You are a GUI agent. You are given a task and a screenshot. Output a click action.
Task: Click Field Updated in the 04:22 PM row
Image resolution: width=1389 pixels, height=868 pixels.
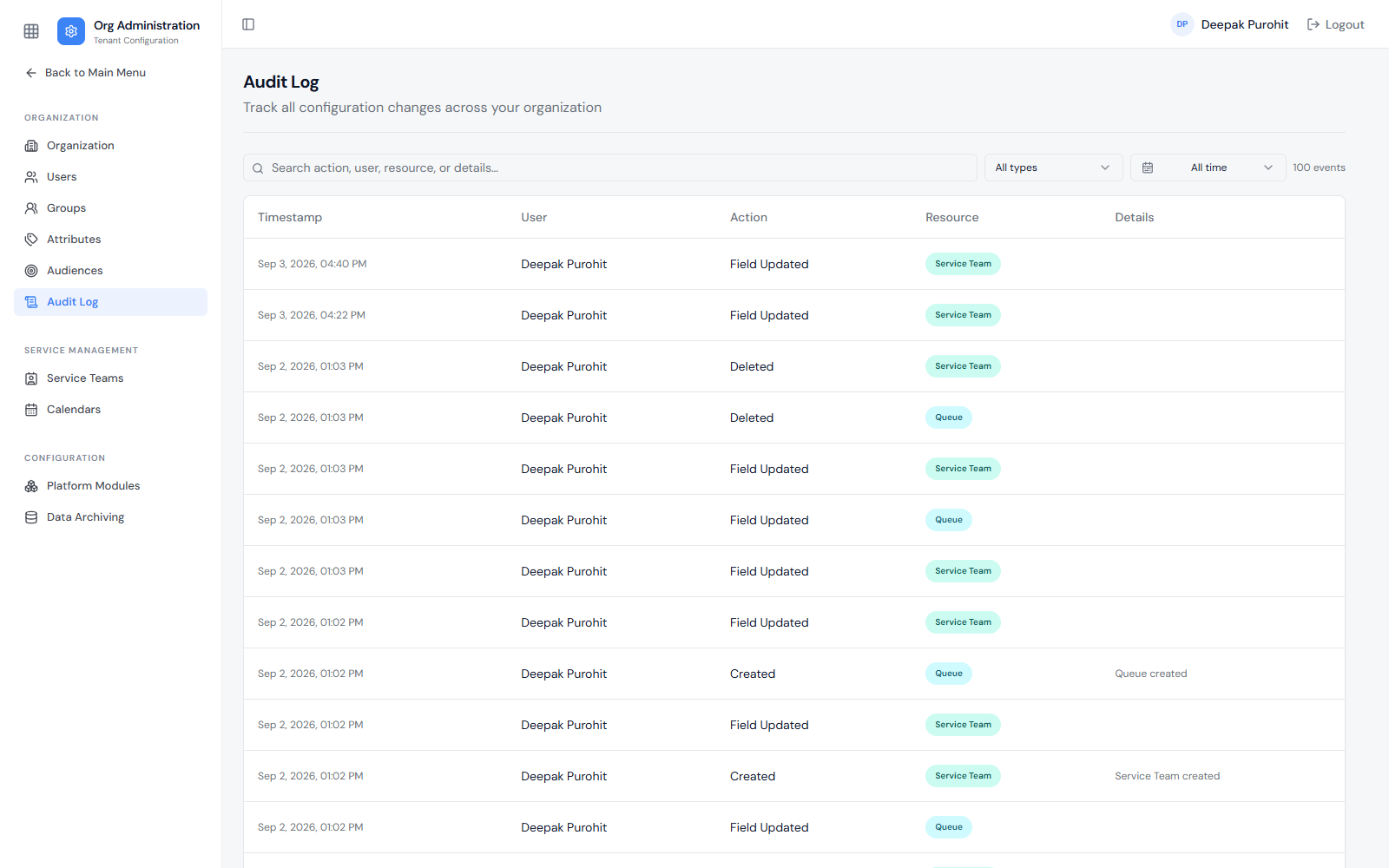tap(769, 315)
